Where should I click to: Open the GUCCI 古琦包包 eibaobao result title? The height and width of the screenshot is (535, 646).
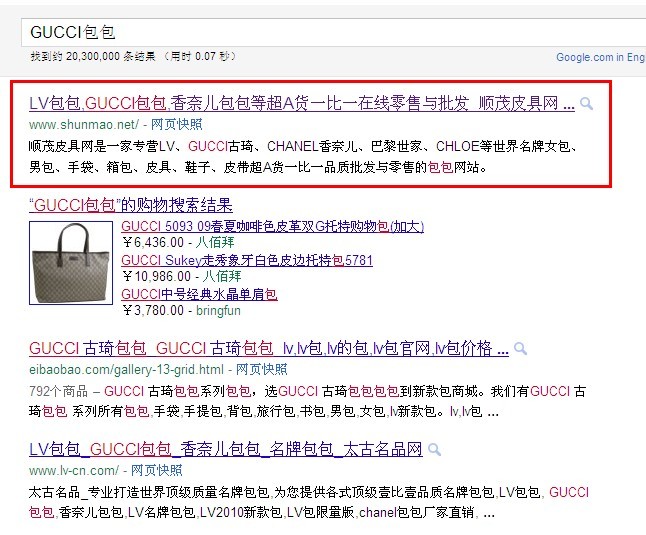tap(269, 348)
